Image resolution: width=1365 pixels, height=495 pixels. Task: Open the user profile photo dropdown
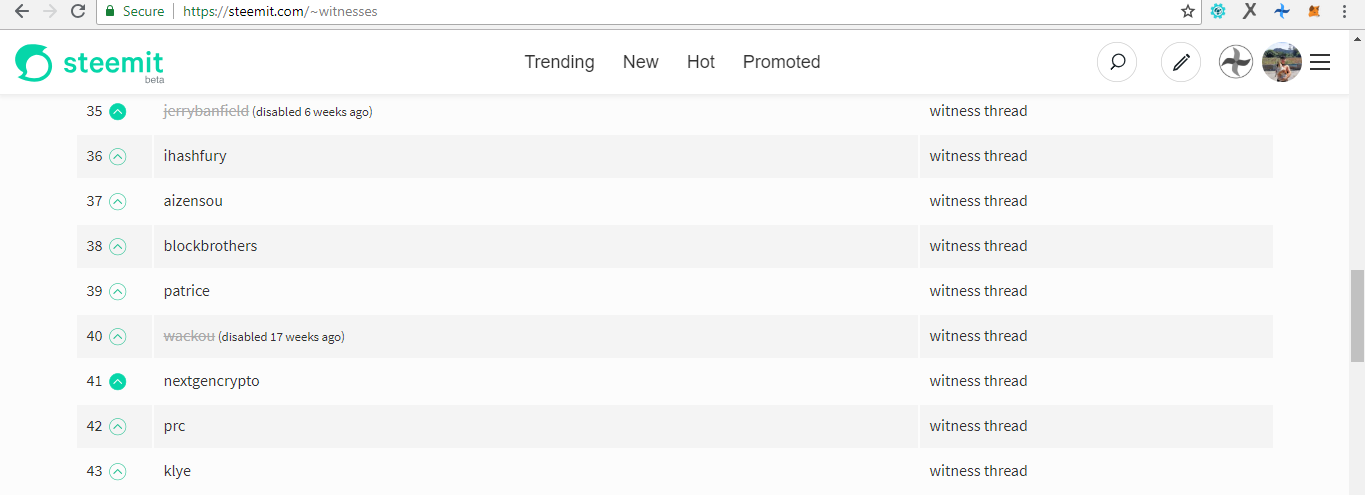(1282, 62)
